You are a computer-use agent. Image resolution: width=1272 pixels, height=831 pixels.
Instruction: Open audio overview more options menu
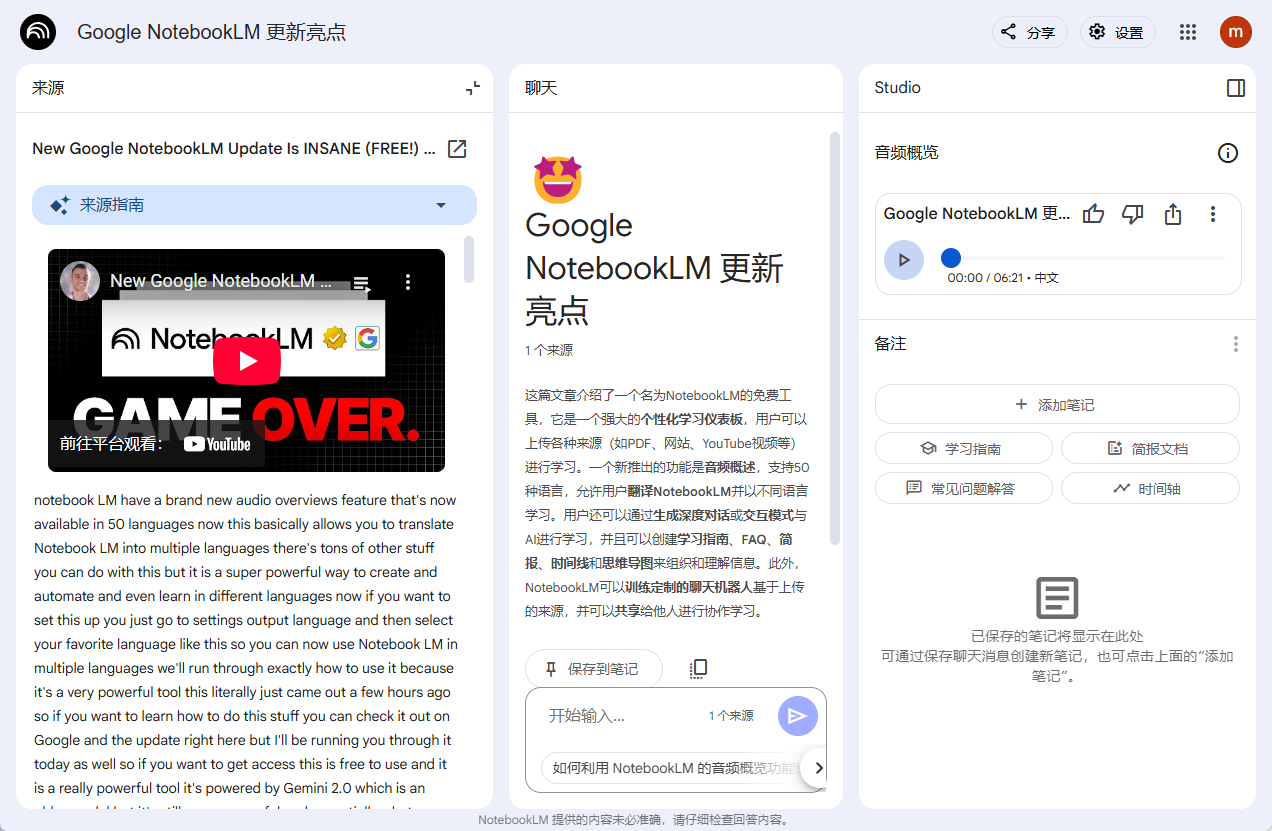point(1212,214)
